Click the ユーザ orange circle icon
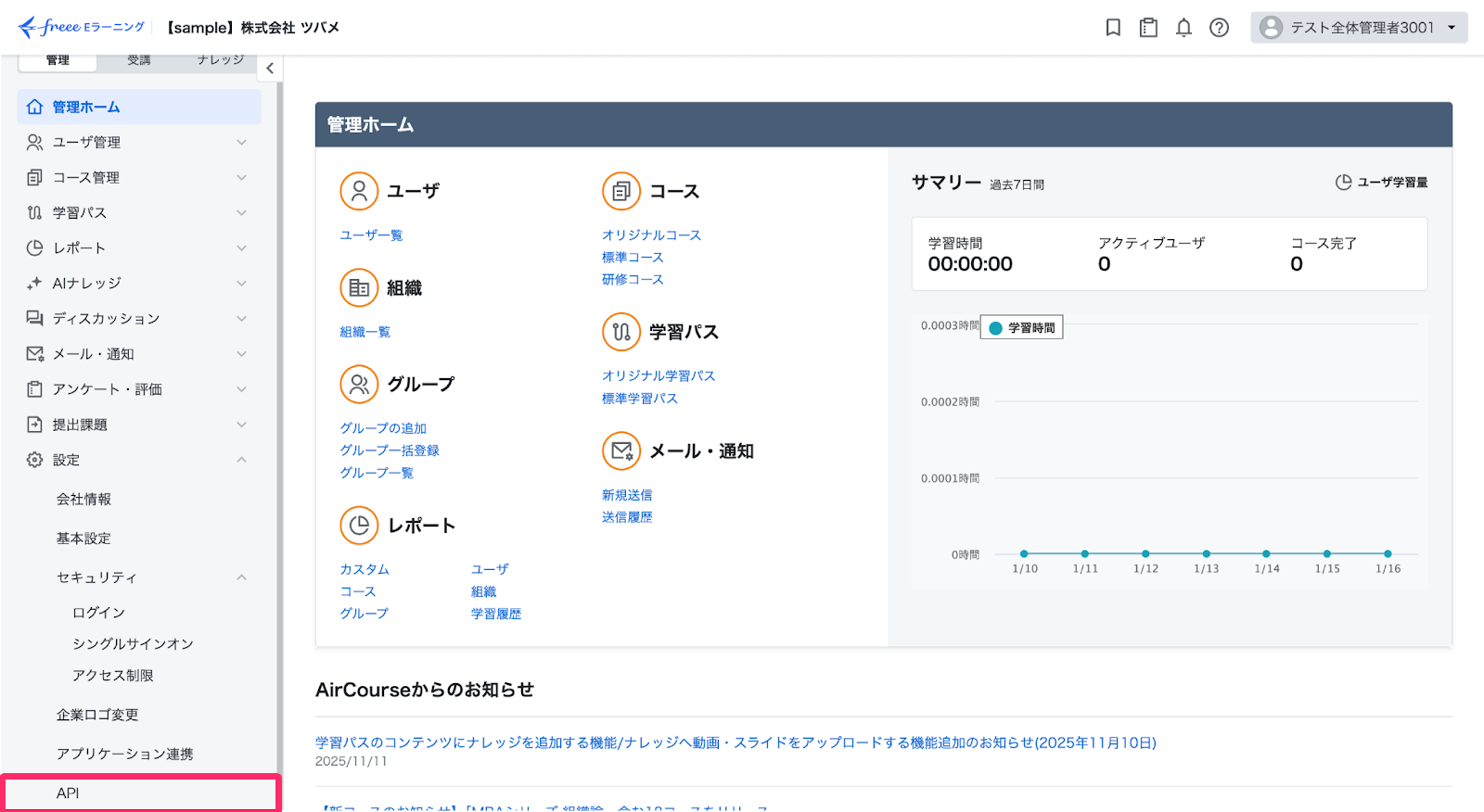1484x812 pixels. tap(359, 191)
